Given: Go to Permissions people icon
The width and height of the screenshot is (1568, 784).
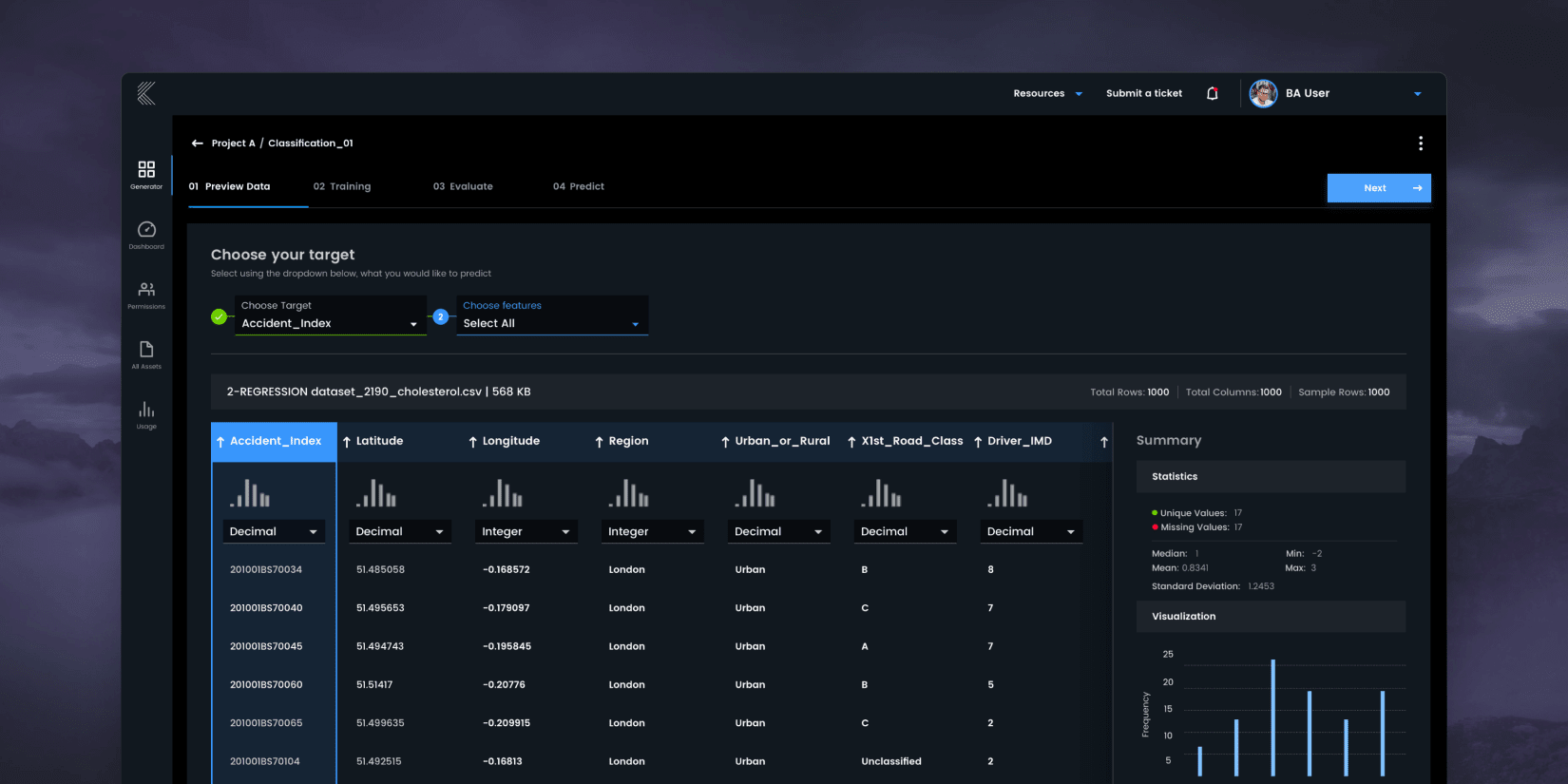Looking at the screenshot, I should (146, 289).
